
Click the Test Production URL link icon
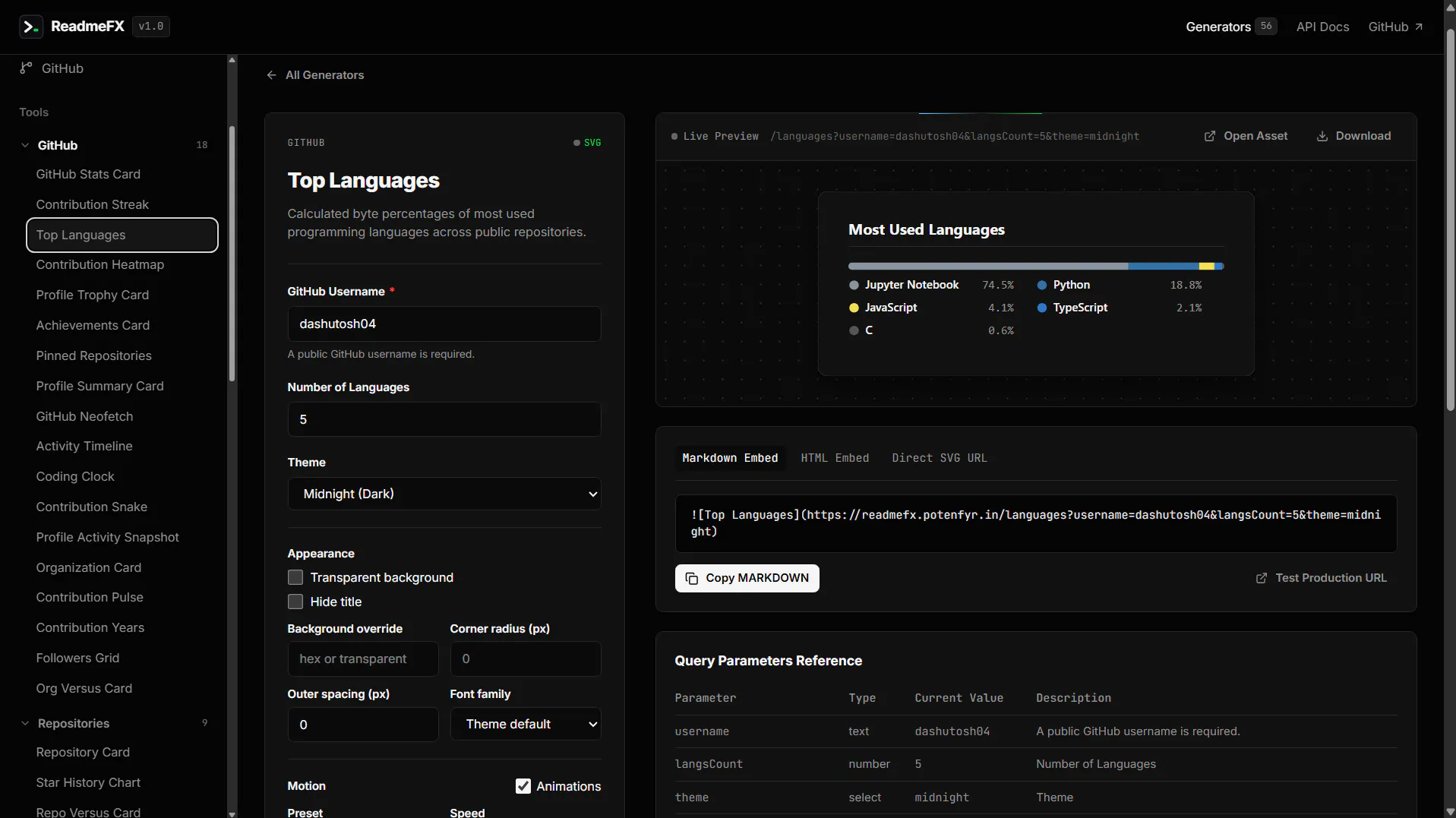[1262, 578]
